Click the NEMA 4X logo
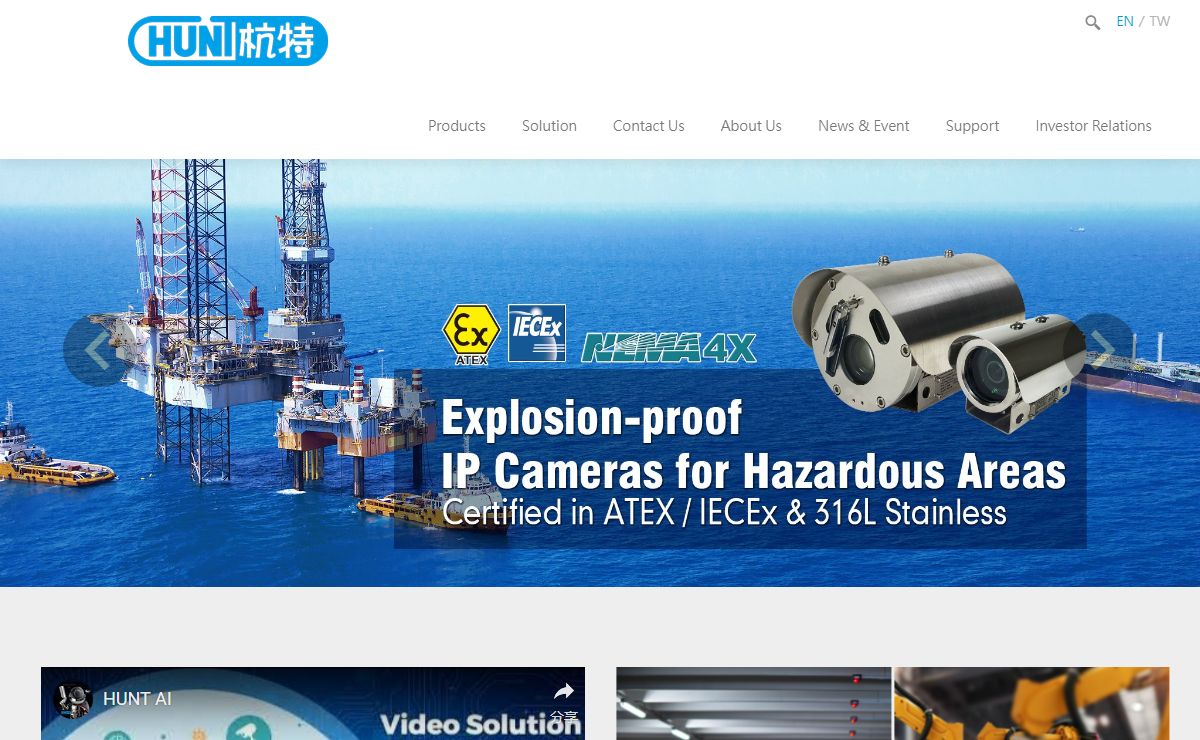Screen dimensions: 1200x740 669,347
